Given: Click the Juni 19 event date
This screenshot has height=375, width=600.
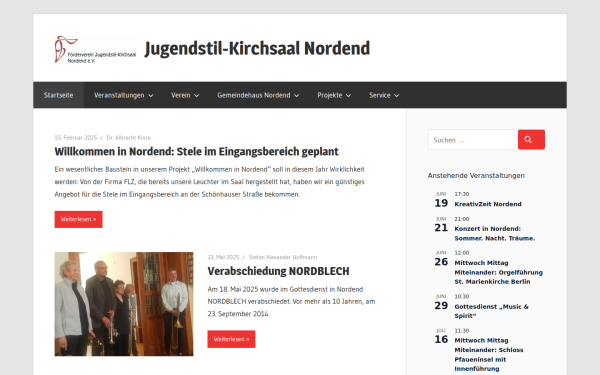Looking at the screenshot, I should coord(441,200).
